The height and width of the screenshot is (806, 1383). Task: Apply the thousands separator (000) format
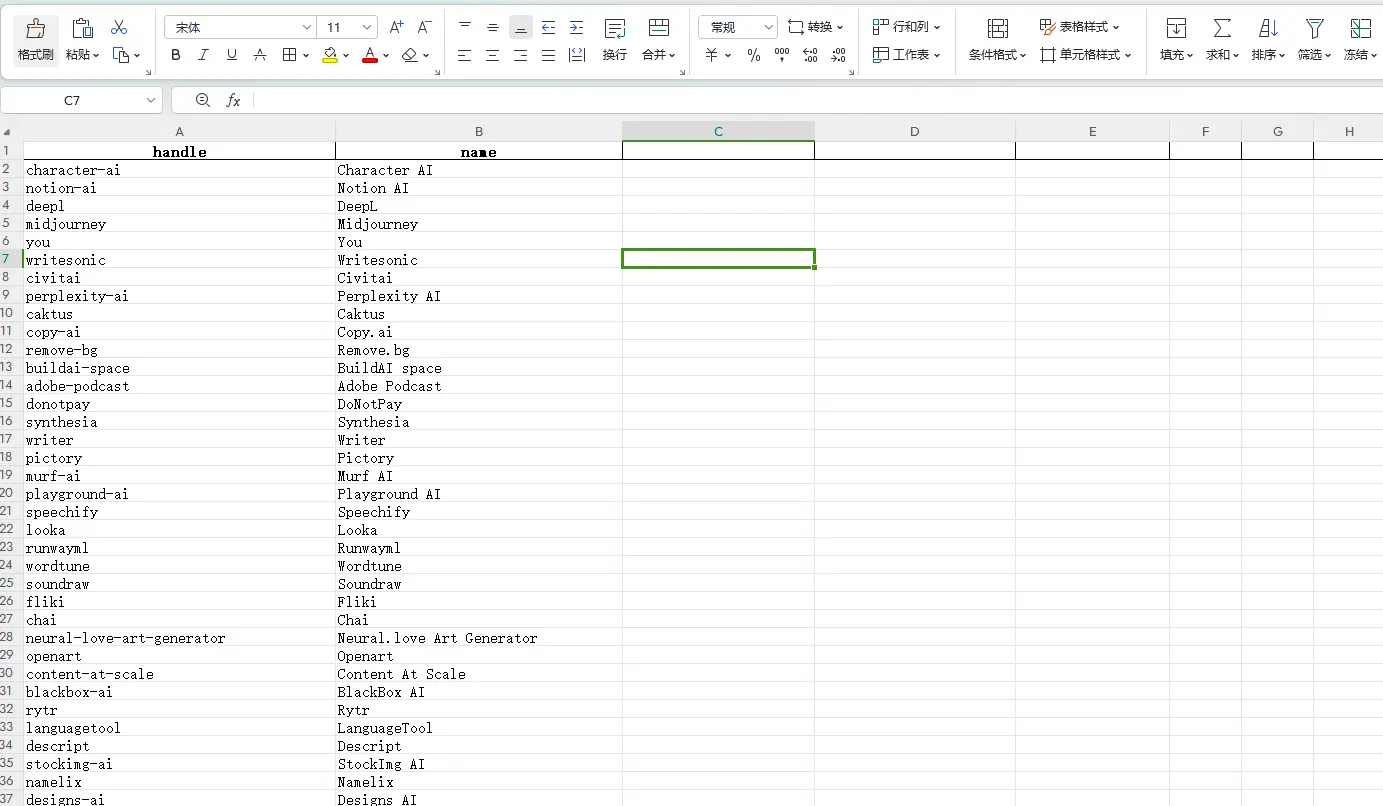782,55
